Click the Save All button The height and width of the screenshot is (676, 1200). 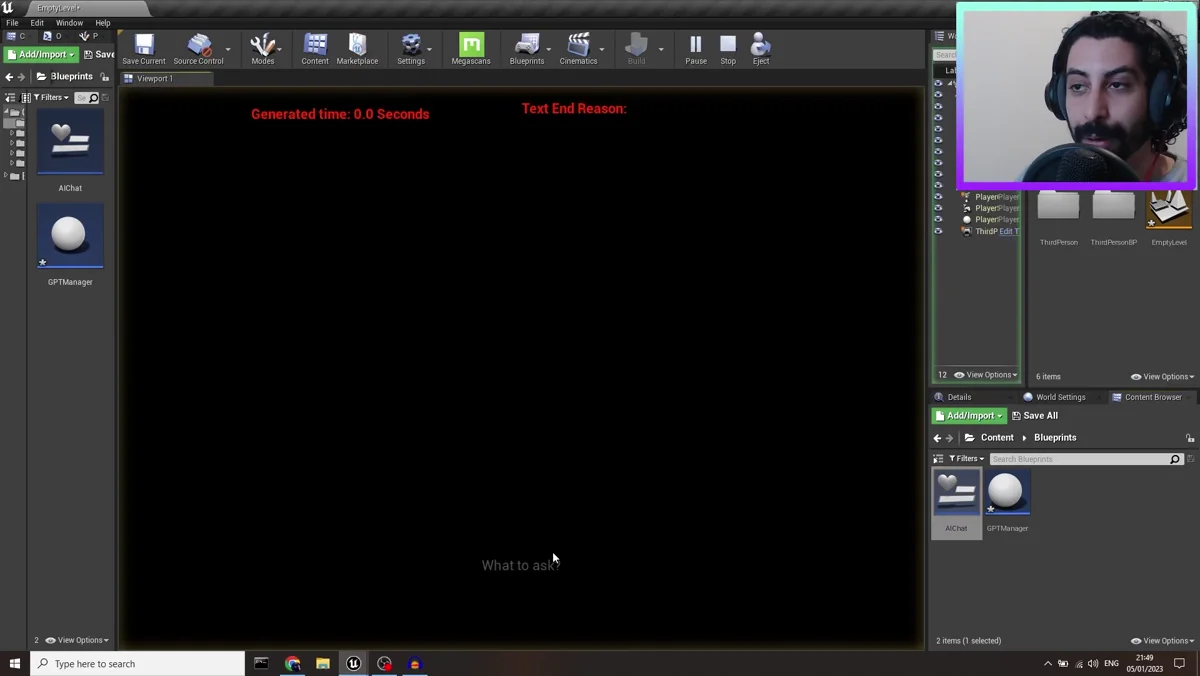[1035, 416]
